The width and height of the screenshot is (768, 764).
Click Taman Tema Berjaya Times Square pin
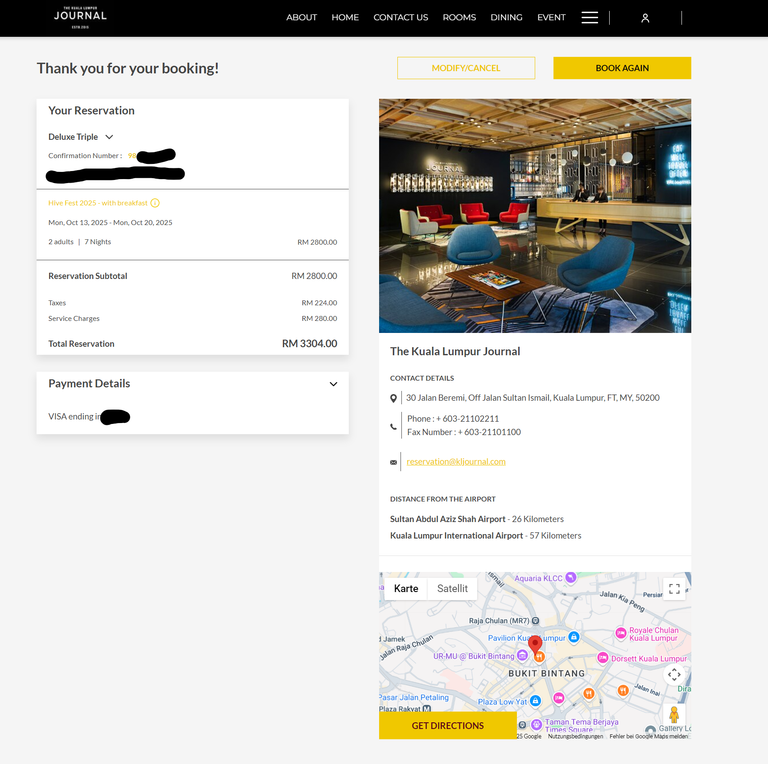(536, 724)
